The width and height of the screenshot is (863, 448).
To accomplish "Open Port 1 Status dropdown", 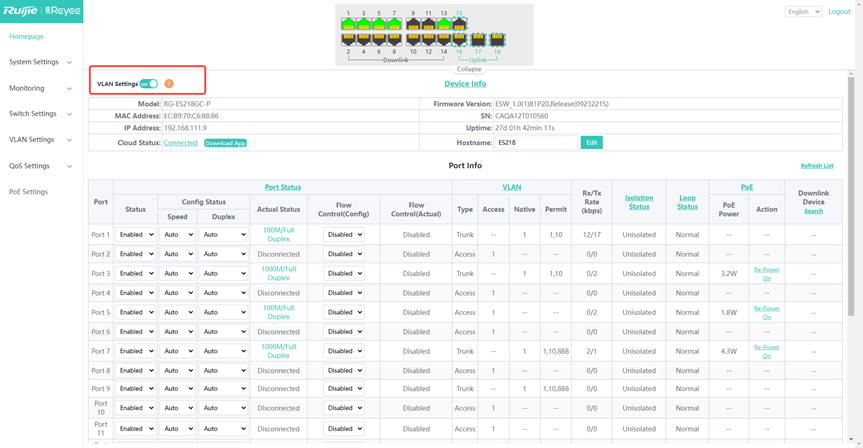I will click(136, 235).
